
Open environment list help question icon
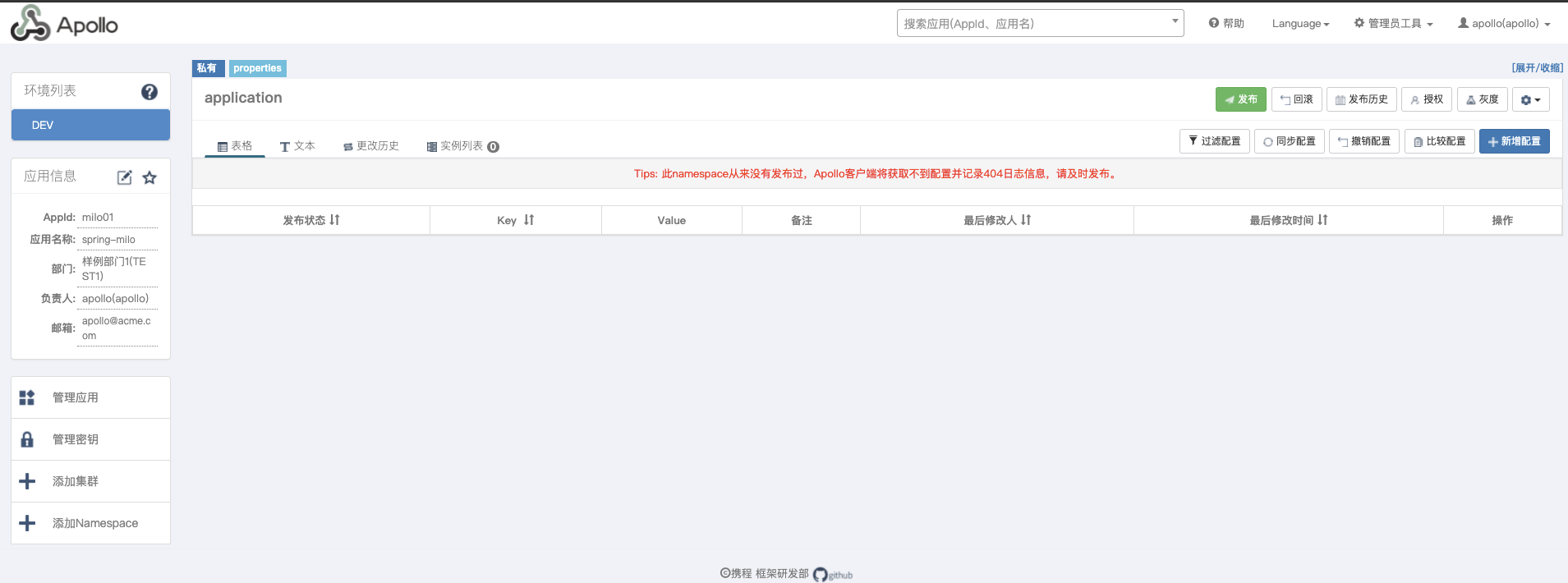pyautogui.click(x=149, y=92)
